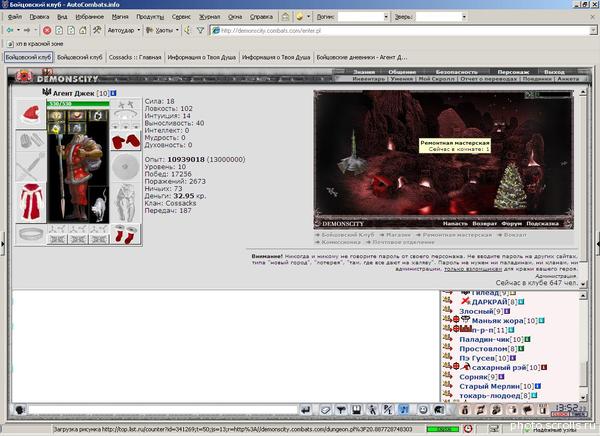Click the green progress bar in status bar
Image resolution: width=600 pixels, height=436 pixels.
[442, 429]
